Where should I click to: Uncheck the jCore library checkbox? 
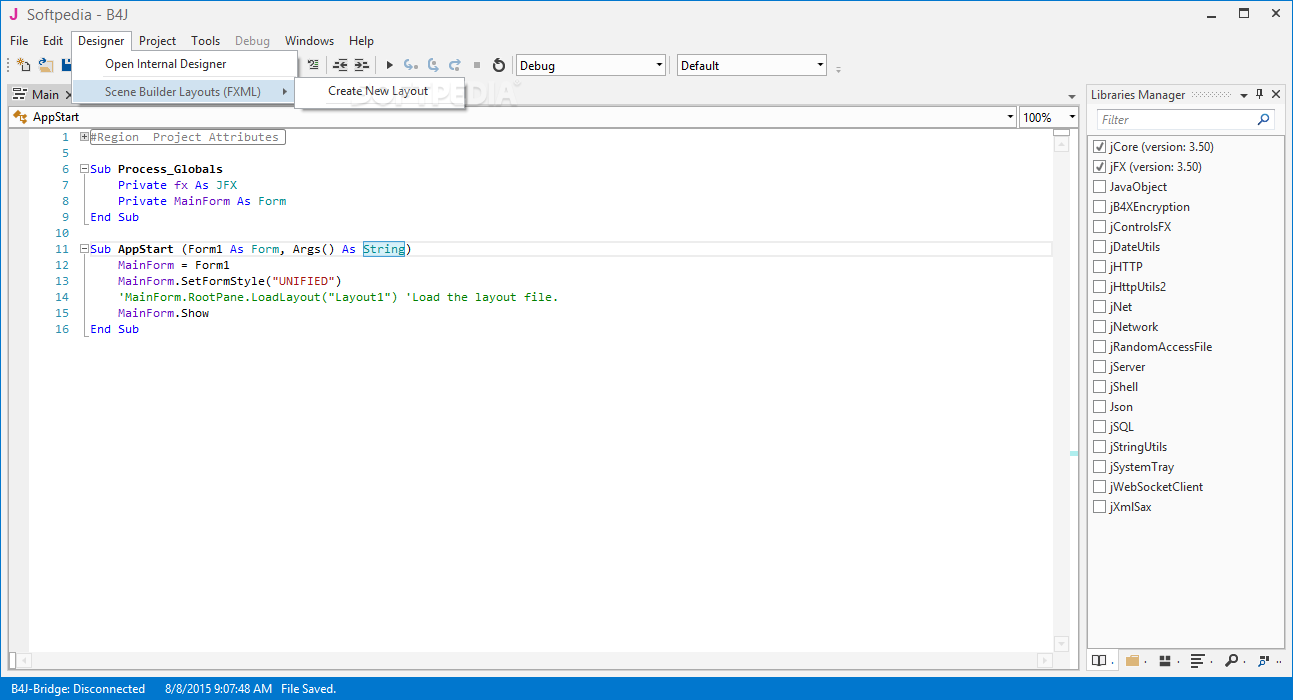[x=1100, y=147]
